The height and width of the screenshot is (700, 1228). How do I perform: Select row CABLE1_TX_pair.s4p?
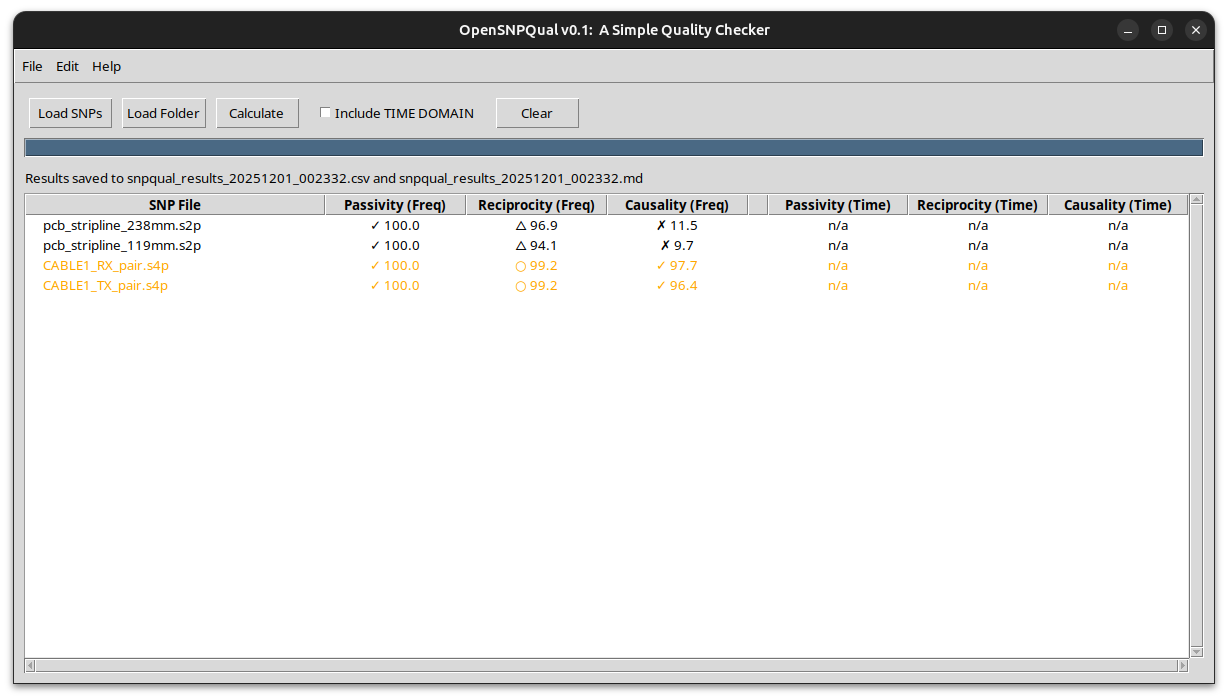[607, 285]
